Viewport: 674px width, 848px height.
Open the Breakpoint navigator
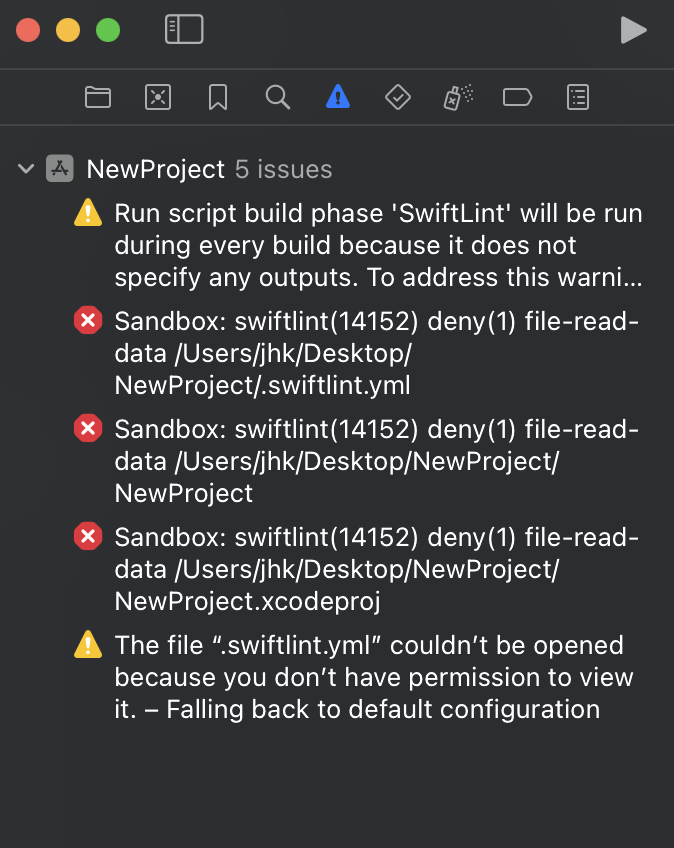click(x=518, y=97)
